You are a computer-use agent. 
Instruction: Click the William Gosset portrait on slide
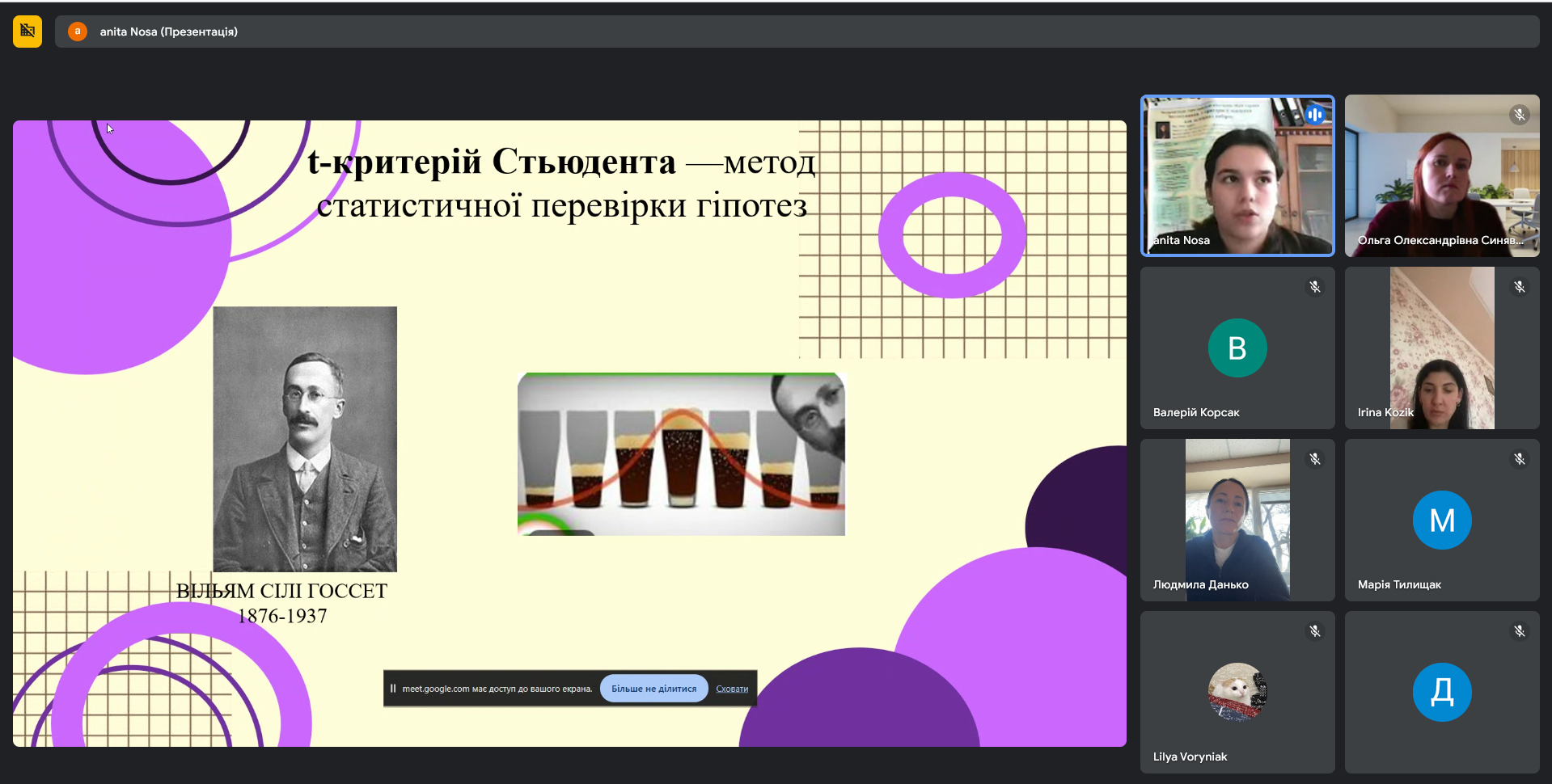click(305, 439)
